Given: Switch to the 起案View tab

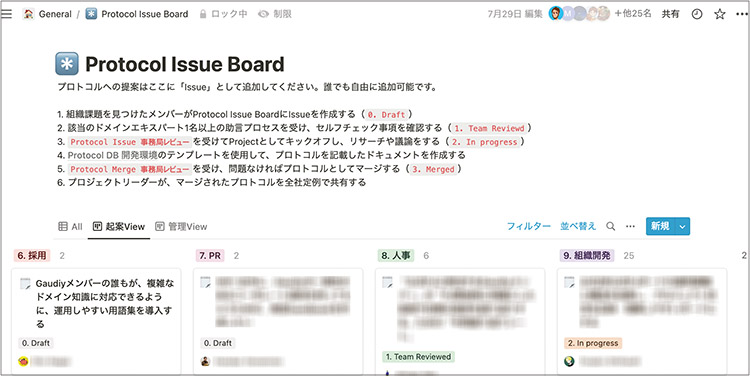Looking at the screenshot, I should pyautogui.click(x=119, y=227).
